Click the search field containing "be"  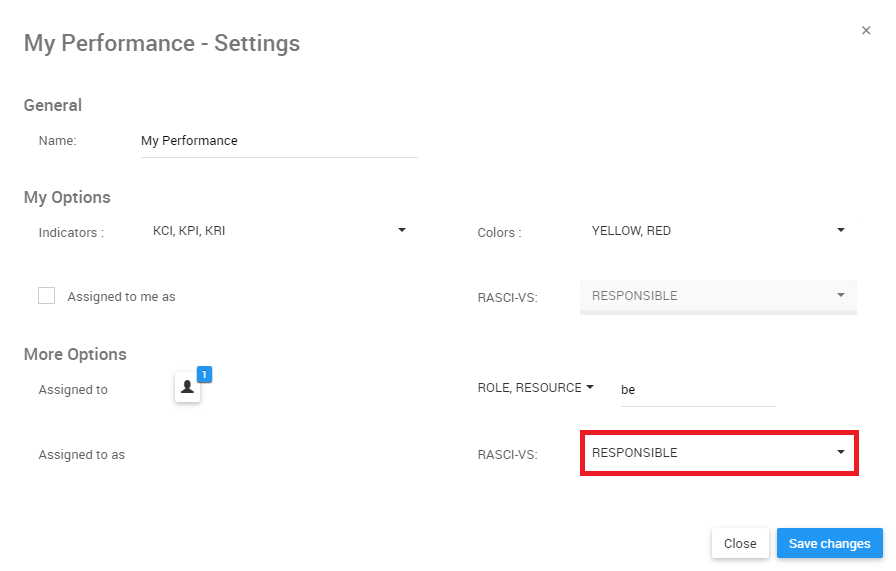(x=697, y=390)
